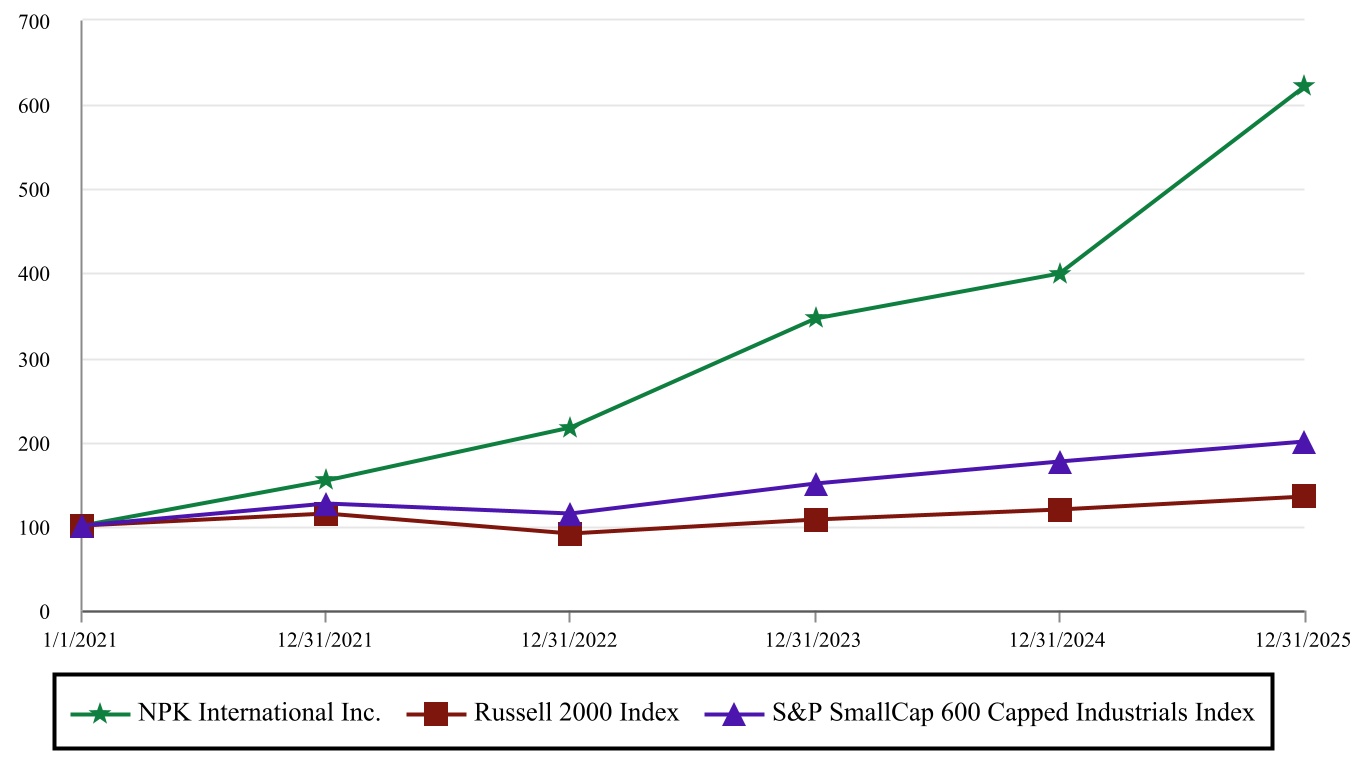The height and width of the screenshot is (768, 1364).
Task: Click Russell 2000 square marker at 12/31/2025
Action: click(x=1303, y=496)
